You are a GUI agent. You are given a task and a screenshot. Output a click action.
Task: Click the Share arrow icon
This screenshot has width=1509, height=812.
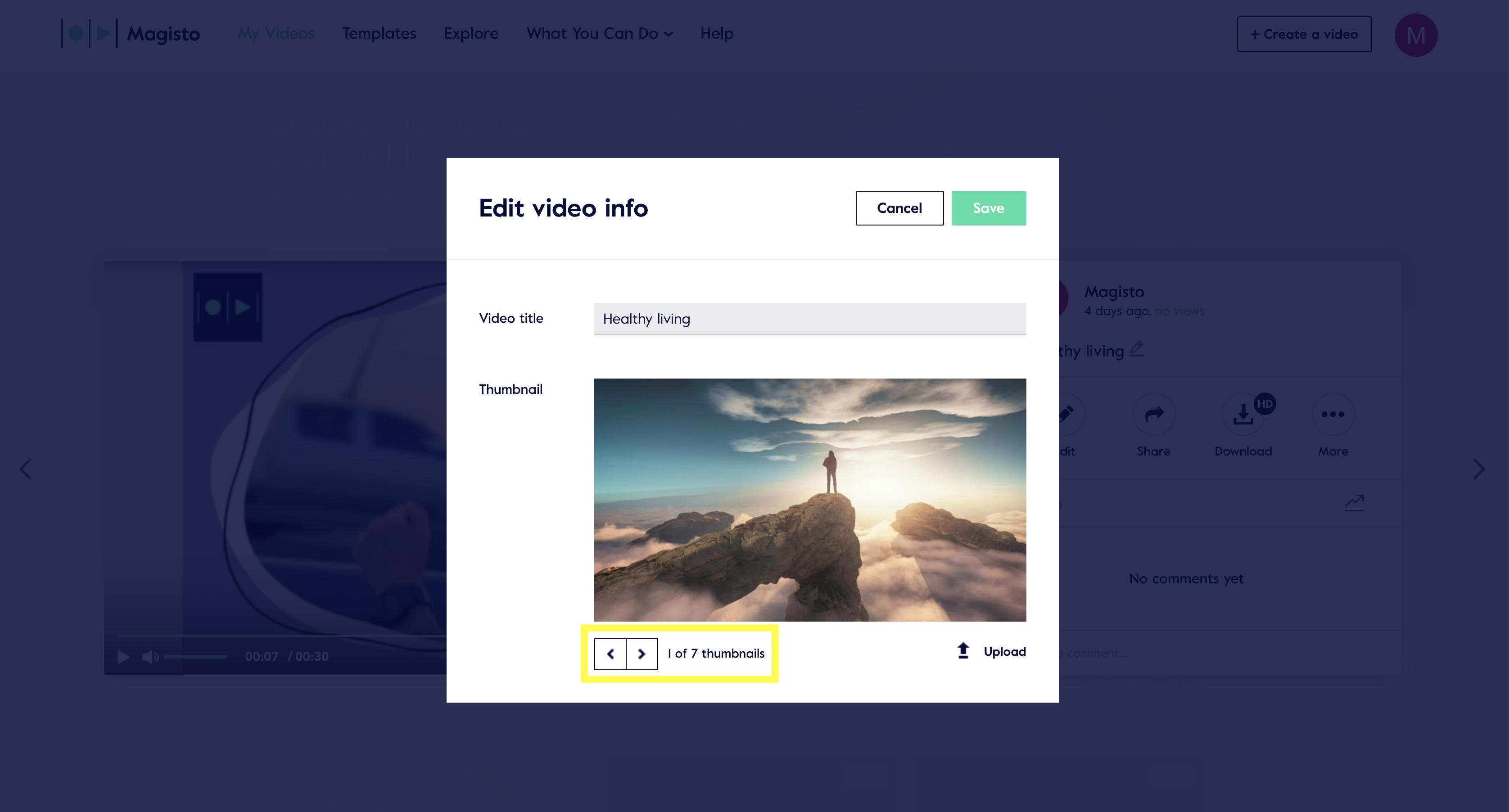point(1153,414)
